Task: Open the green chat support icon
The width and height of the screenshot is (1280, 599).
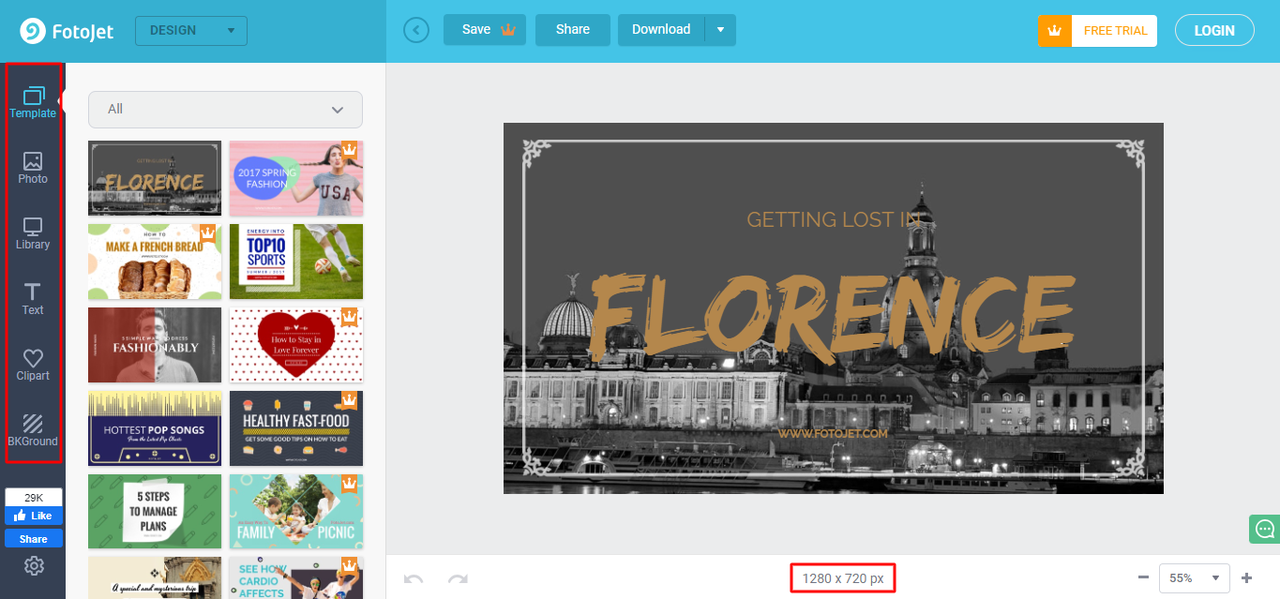Action: [1264, 529]
